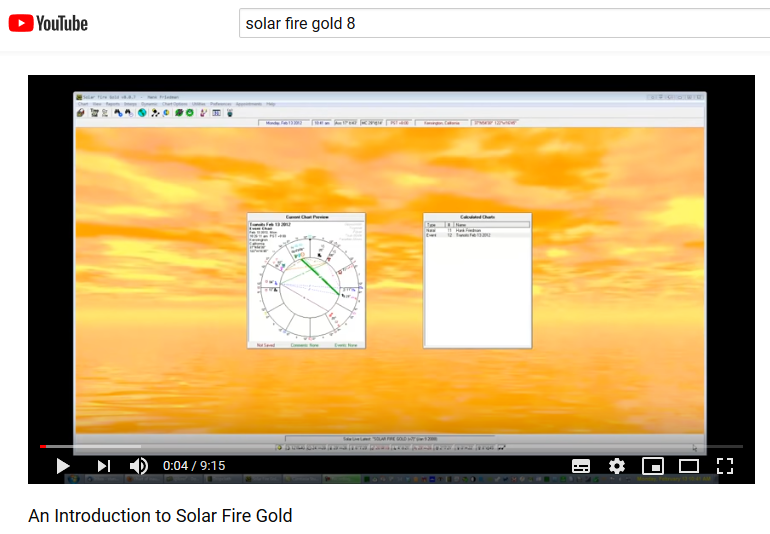Open the Chart Options menu in the video

coord(174,104)
